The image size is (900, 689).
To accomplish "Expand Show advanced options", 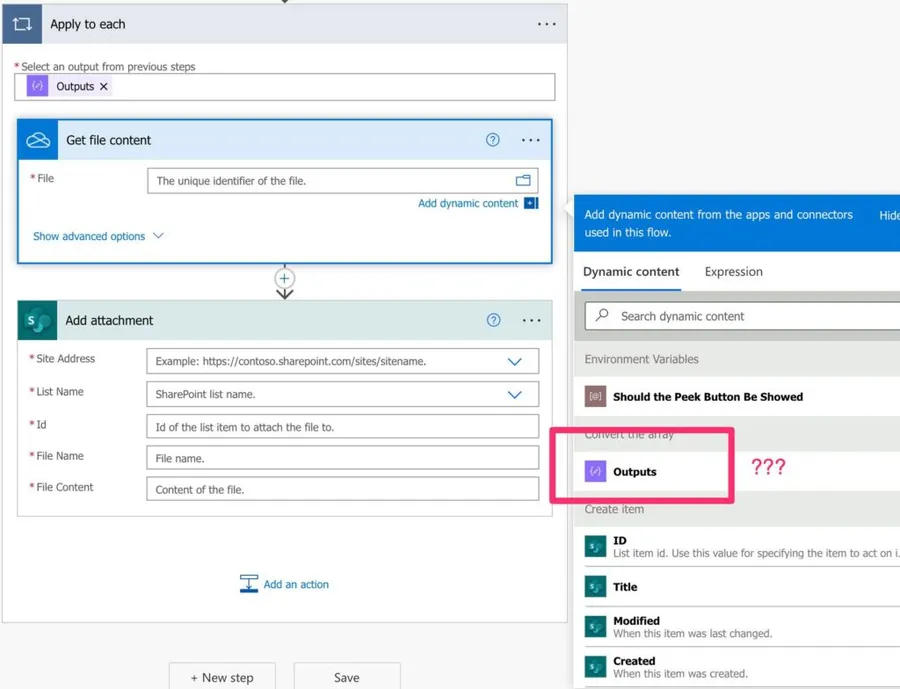I will tap(98, 236).
